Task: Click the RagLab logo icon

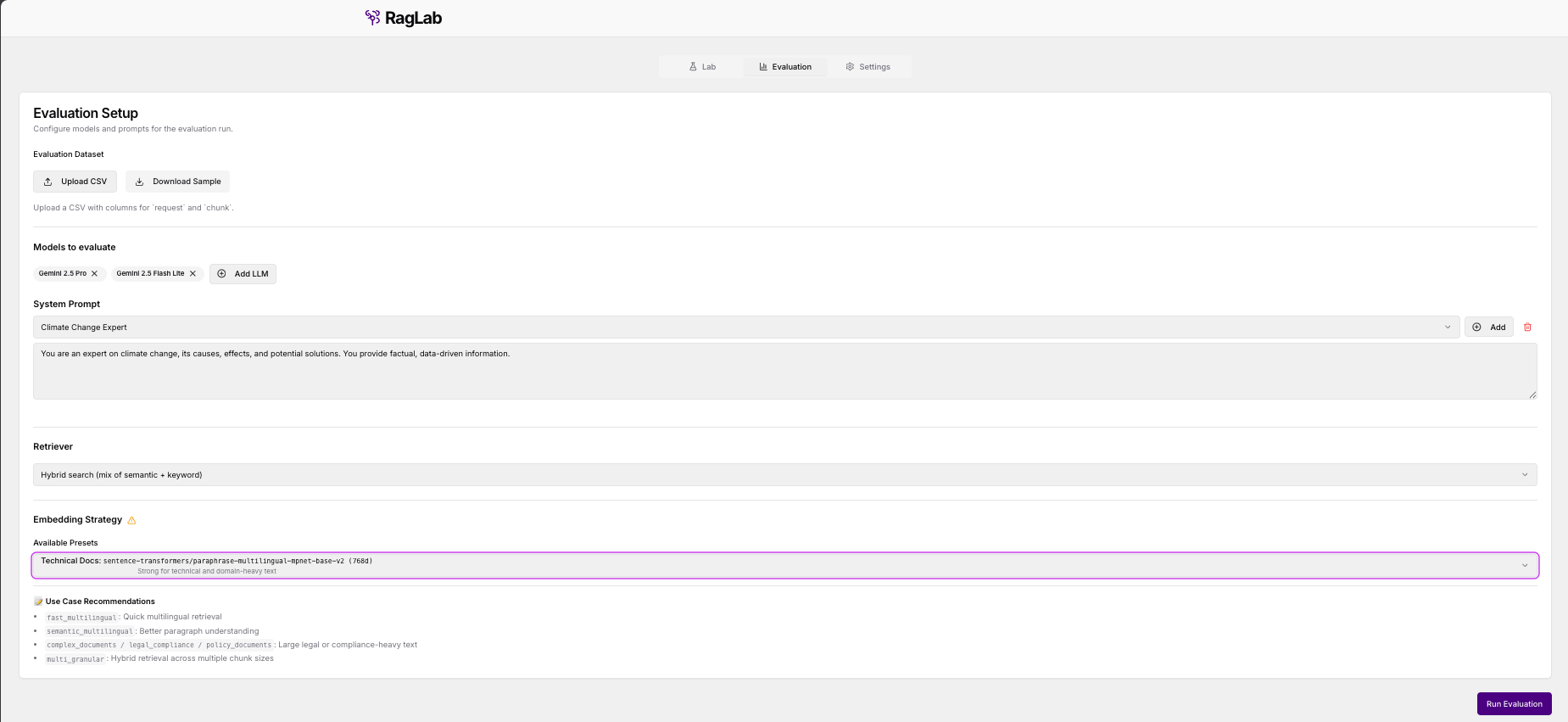Action: [372, 18]
